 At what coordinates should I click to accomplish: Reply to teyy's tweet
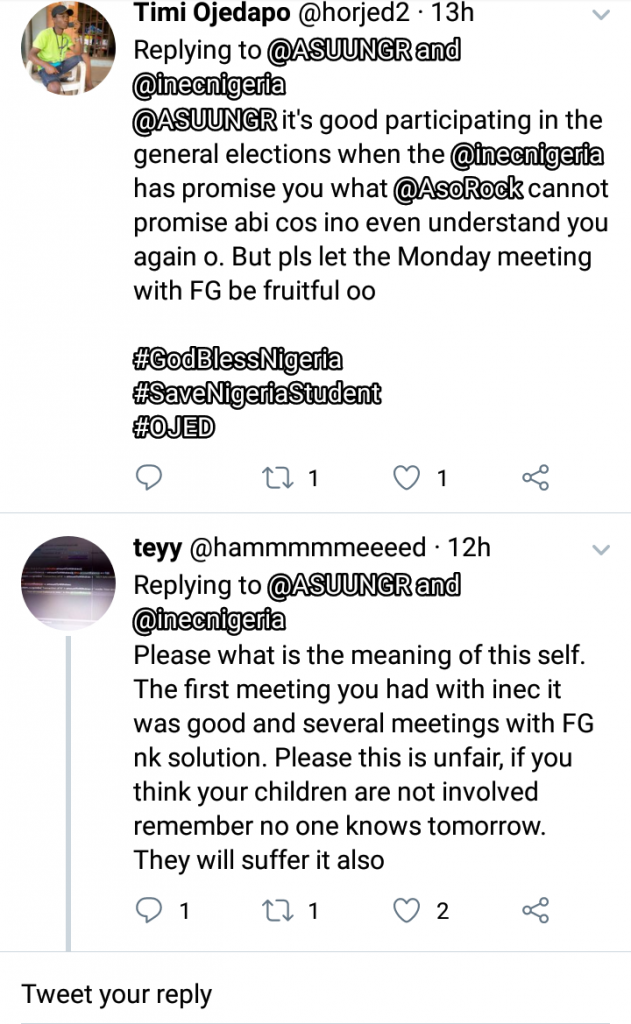click(148, 909)
